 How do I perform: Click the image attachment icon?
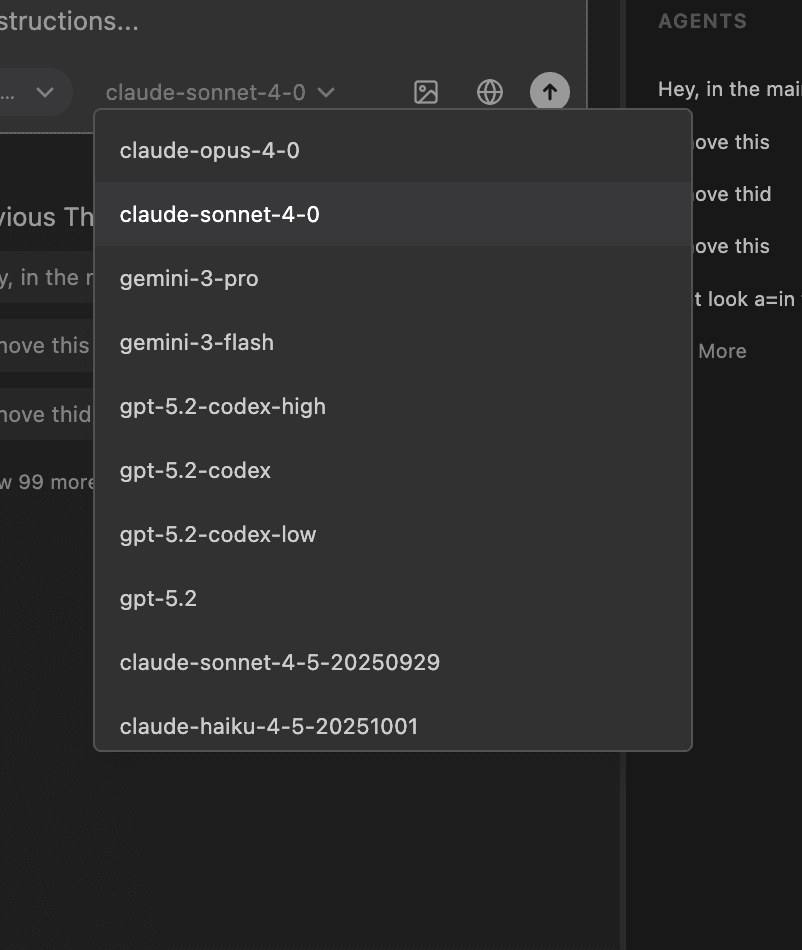point(425,92)
